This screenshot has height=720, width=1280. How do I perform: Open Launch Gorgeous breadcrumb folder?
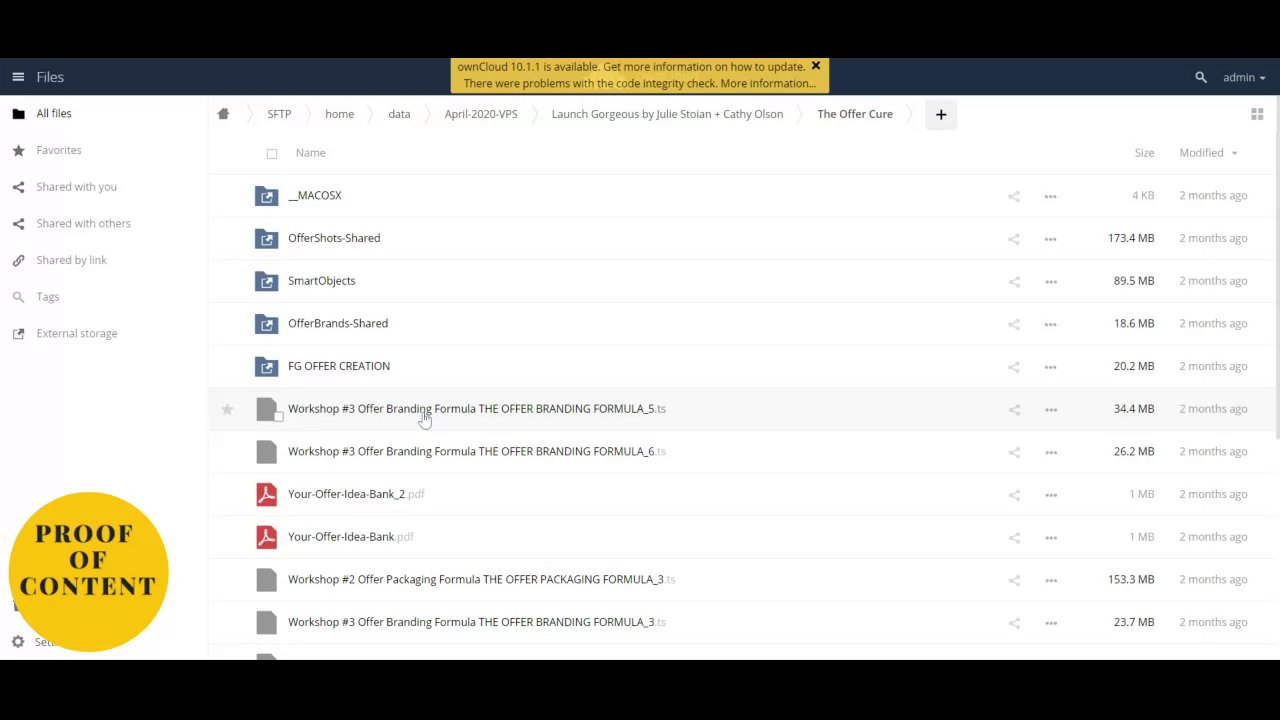[x=667, y=114]
